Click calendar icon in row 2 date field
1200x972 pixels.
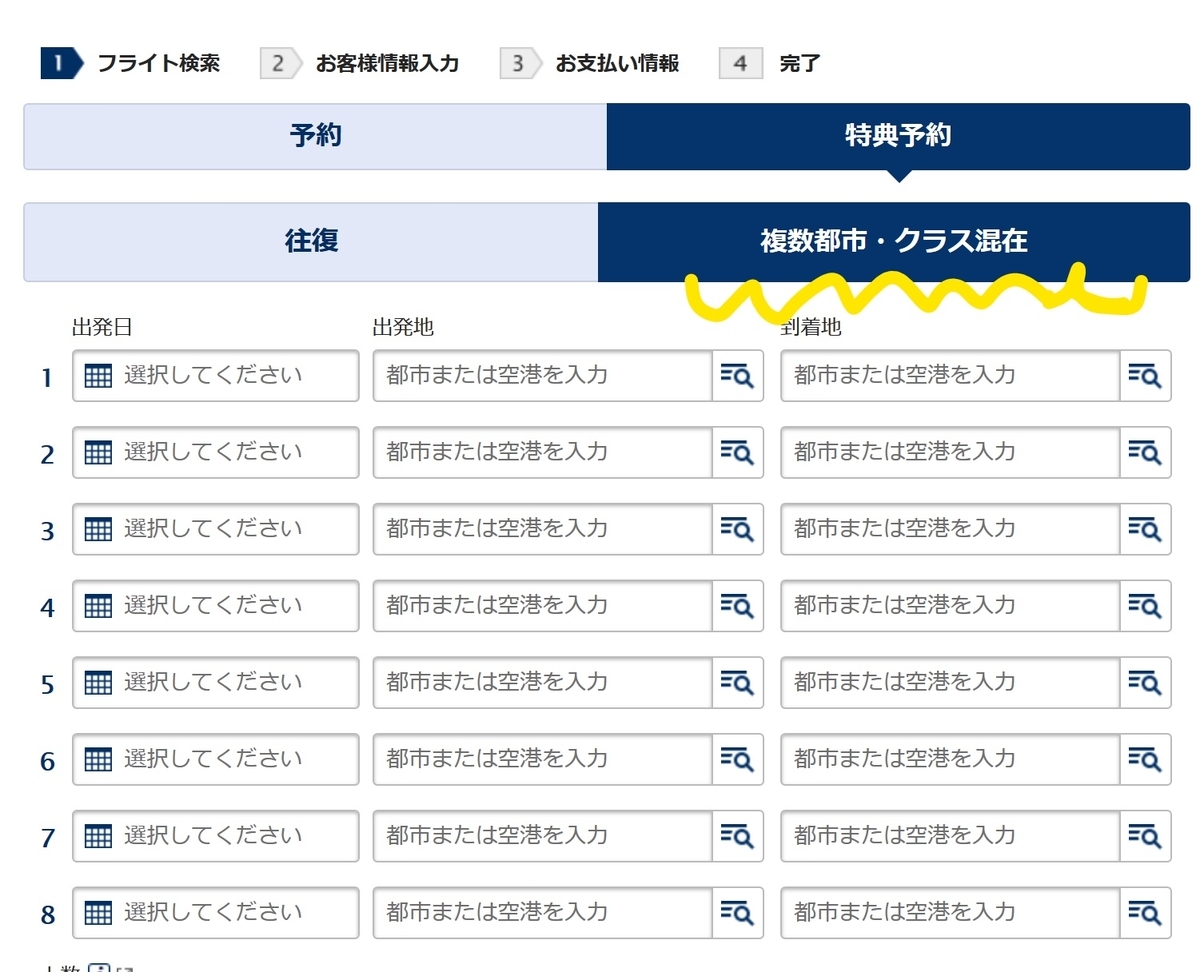point(98,453)
